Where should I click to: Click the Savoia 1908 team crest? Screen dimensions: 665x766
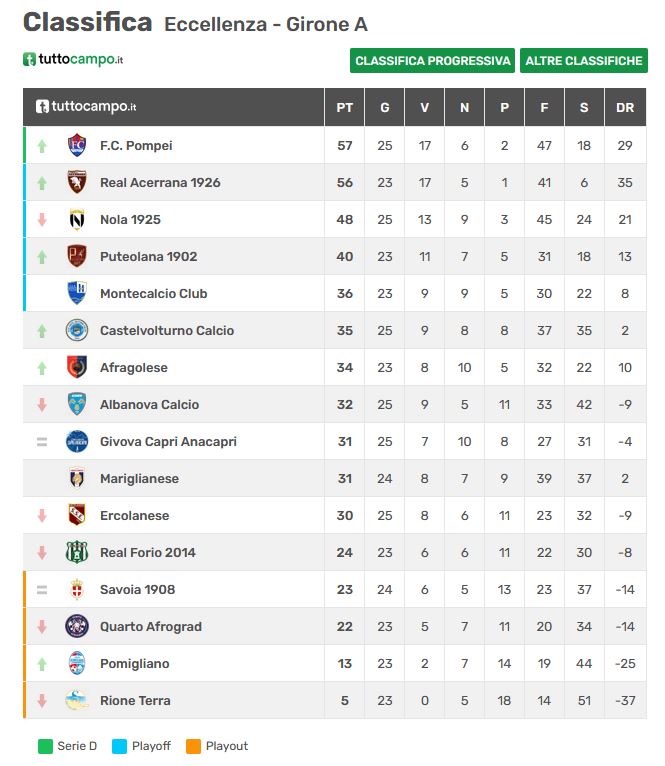(77, 589)
